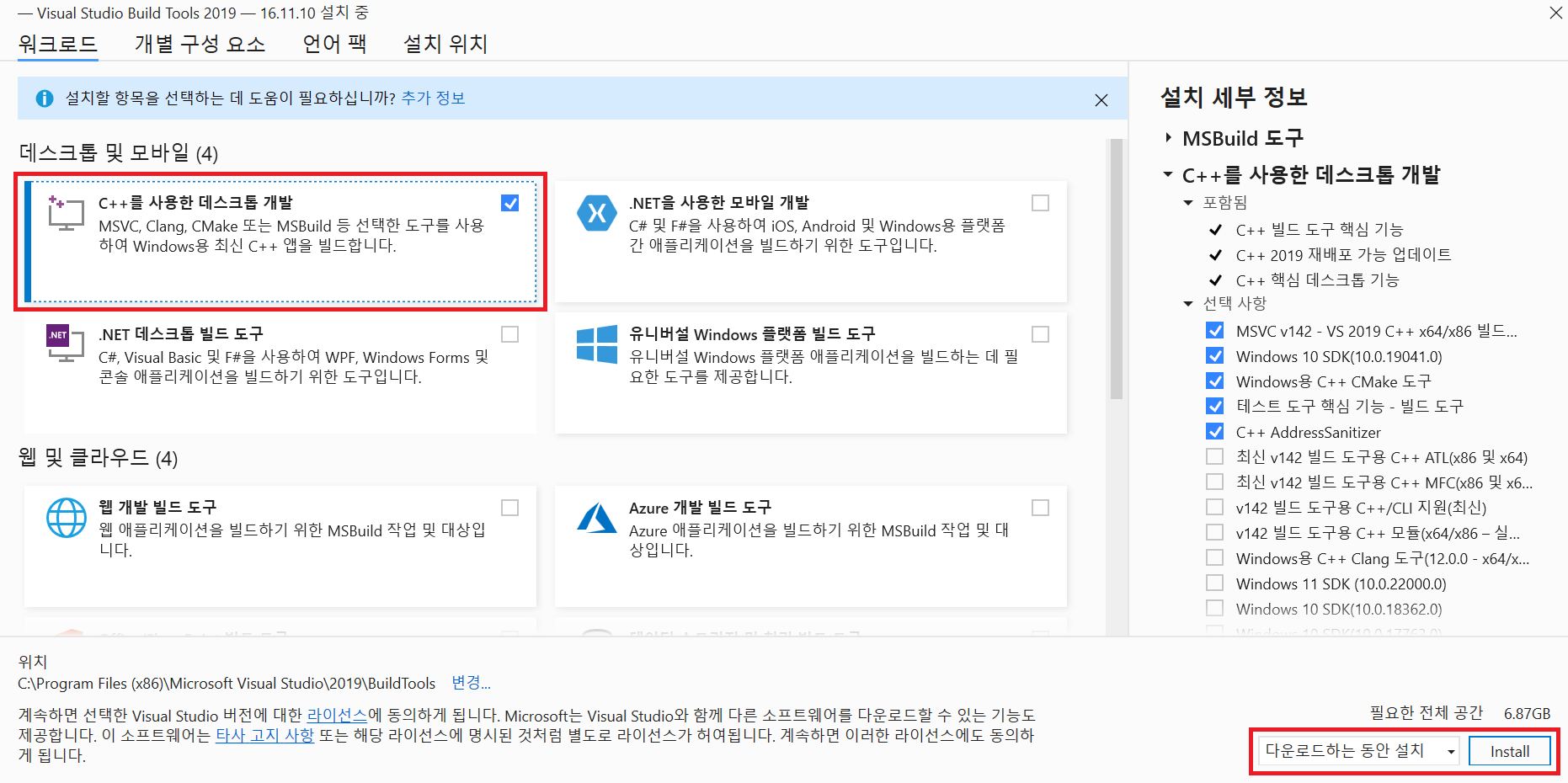Open the 추가 정보 link
Screen dimensions: 1568x783
(x=433, y=98)
